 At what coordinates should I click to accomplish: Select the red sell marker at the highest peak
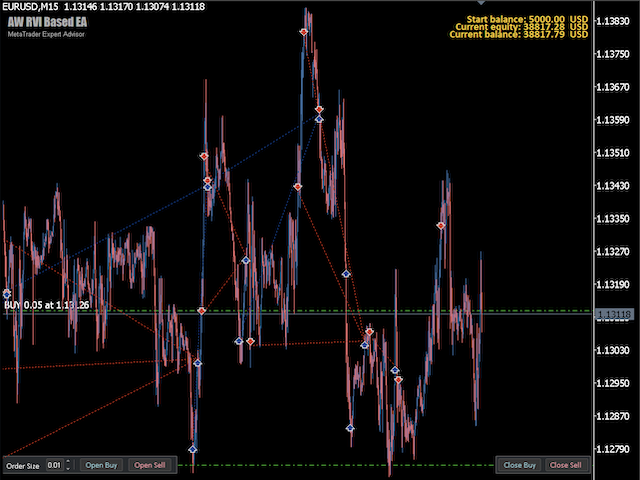click(304, 31)
